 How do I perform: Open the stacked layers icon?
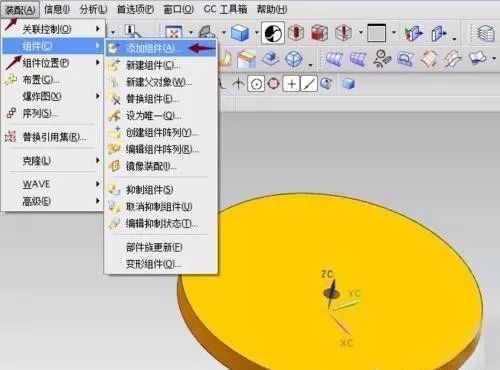tap(486, 33)
